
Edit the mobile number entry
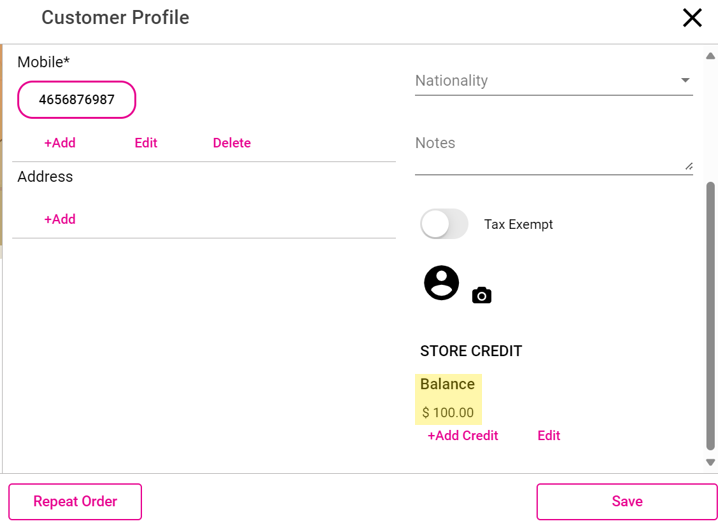(146, 143)
